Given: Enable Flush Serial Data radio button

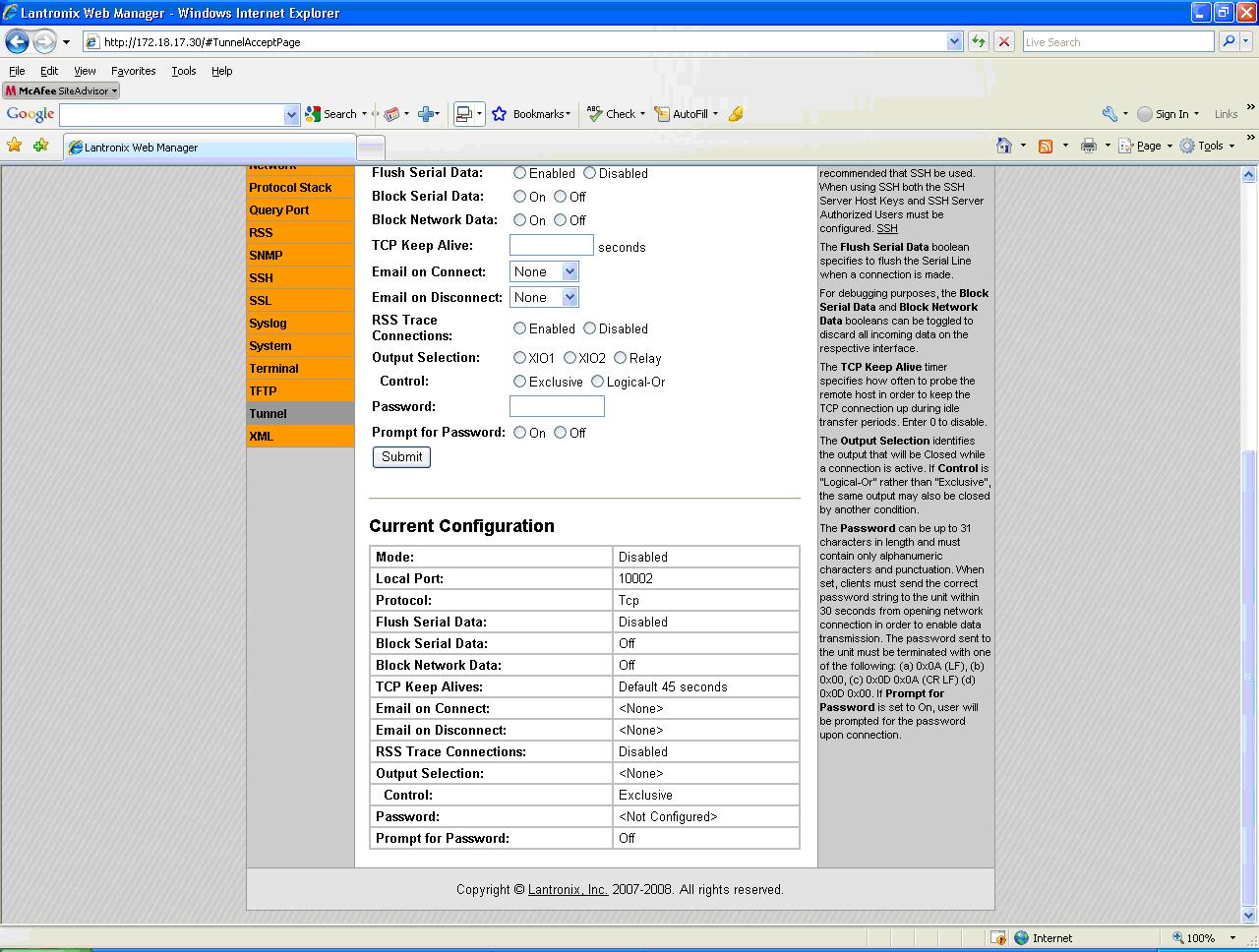Looking at the screenshot, I should coord(520,173).
